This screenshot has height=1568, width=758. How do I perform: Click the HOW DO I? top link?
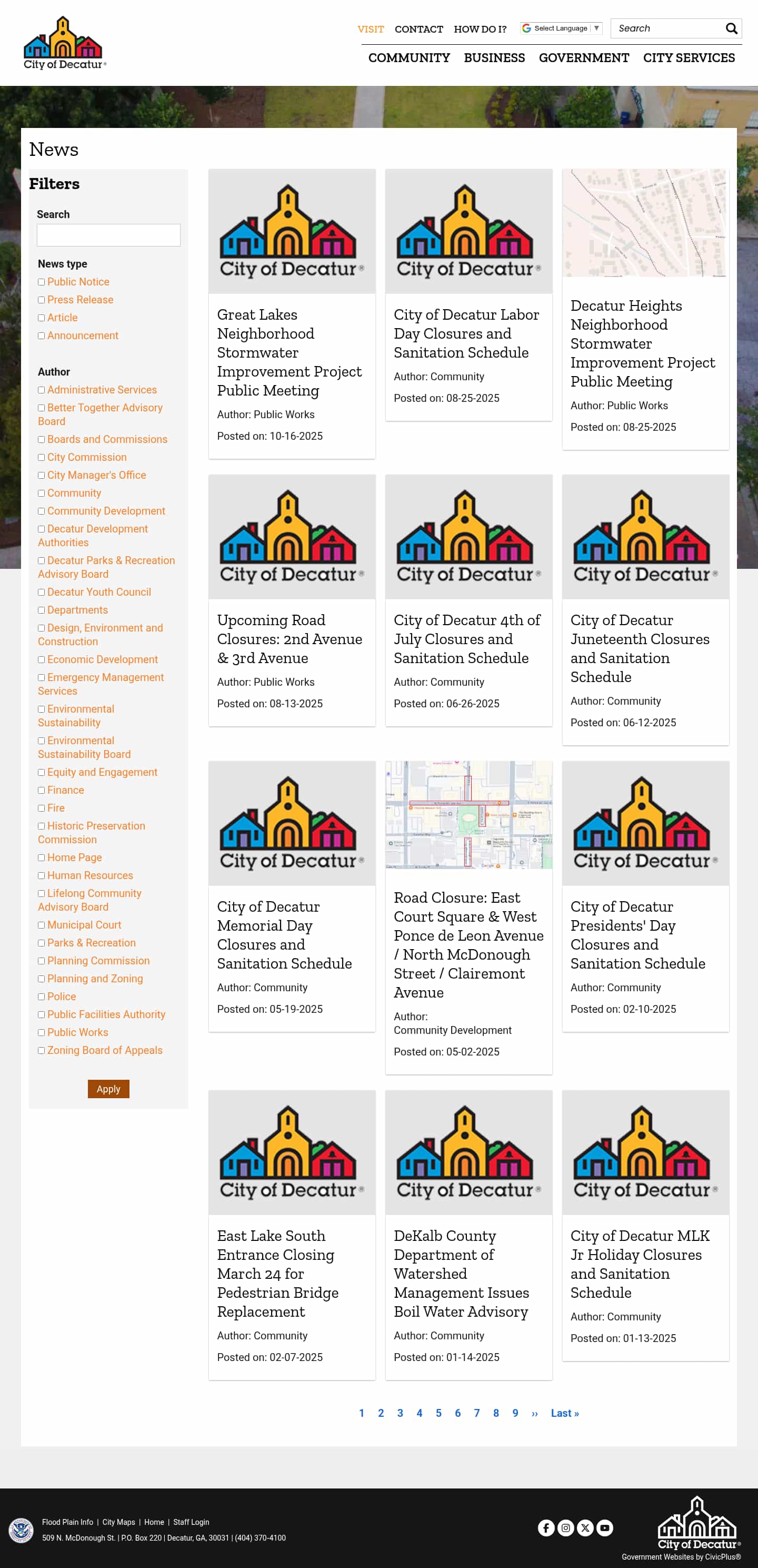click(x=480, y=29)
